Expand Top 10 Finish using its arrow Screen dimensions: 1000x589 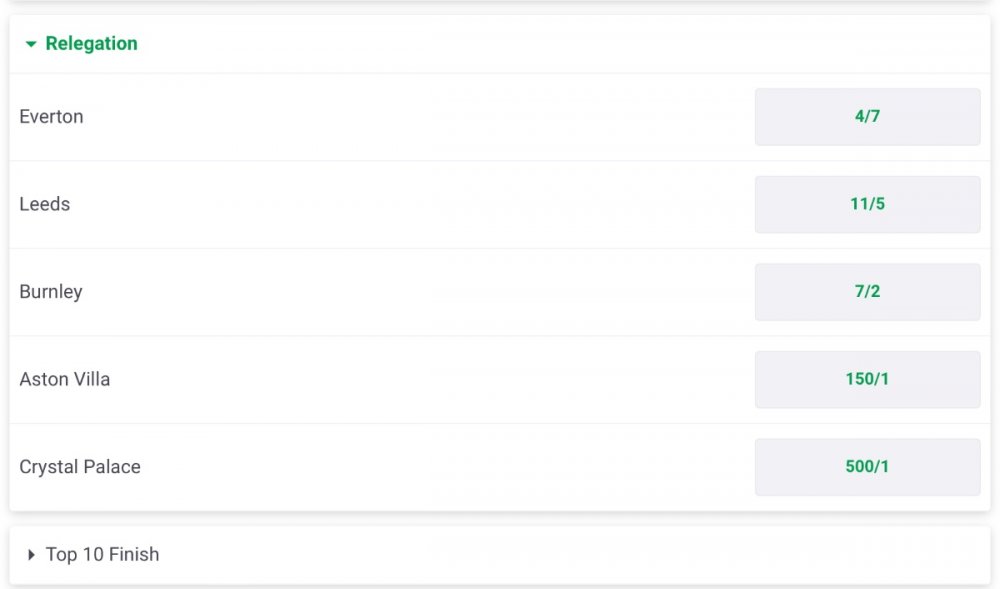tap(31, 555)
